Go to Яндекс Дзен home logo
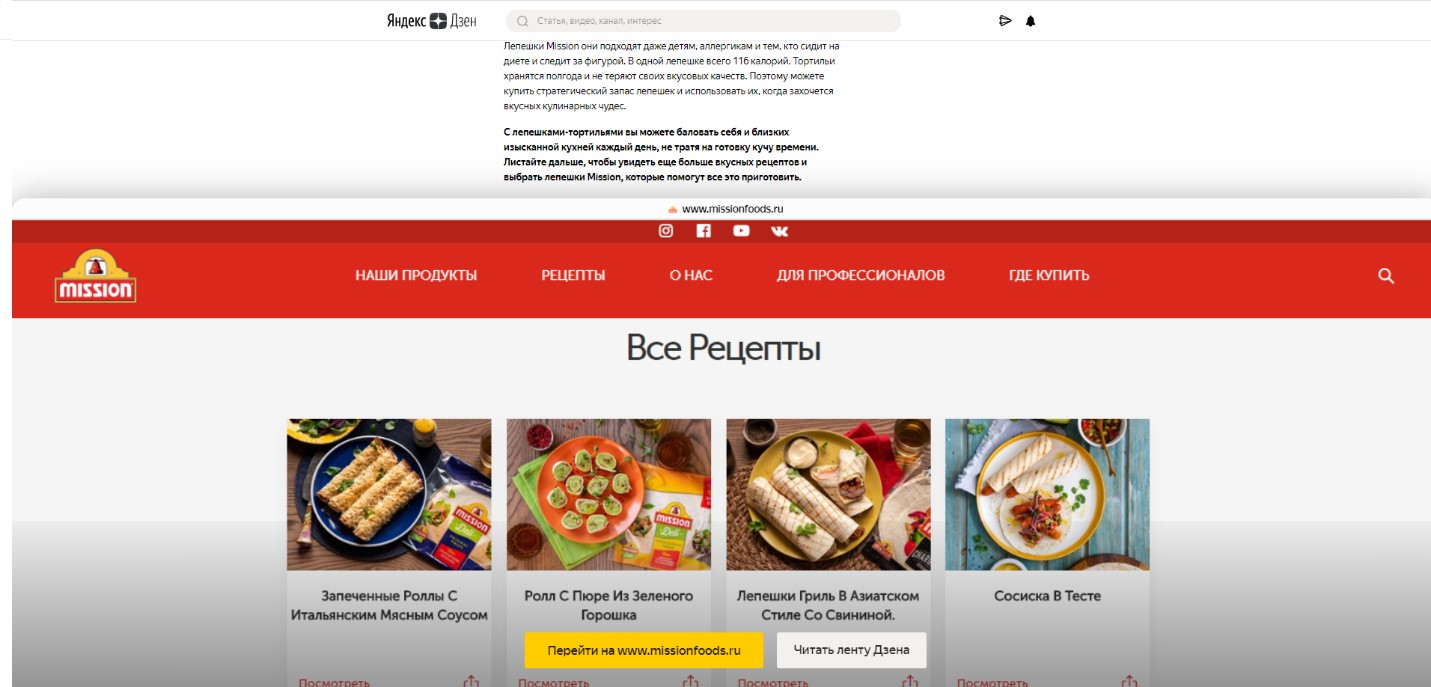 point(432,21)
